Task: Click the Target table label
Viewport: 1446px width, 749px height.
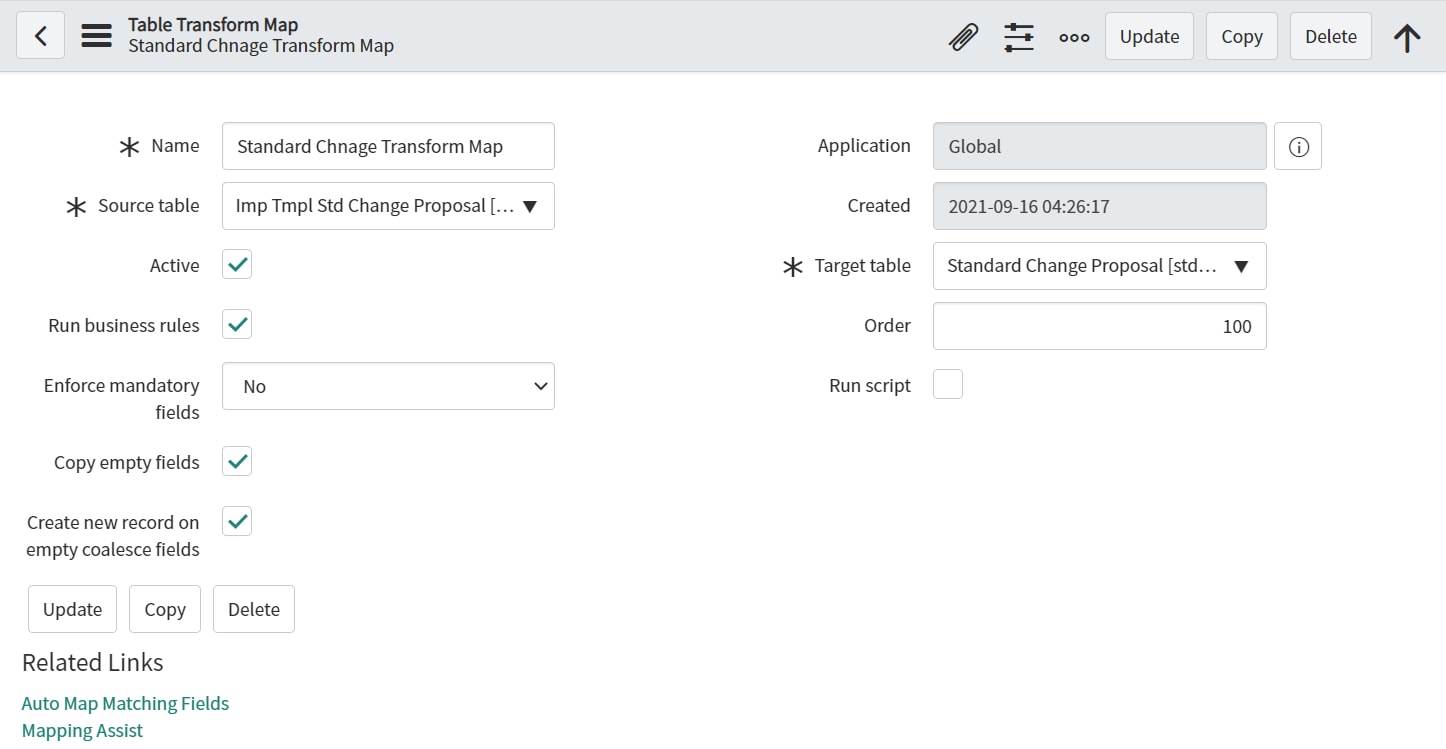Action: [x=863, y=265]
